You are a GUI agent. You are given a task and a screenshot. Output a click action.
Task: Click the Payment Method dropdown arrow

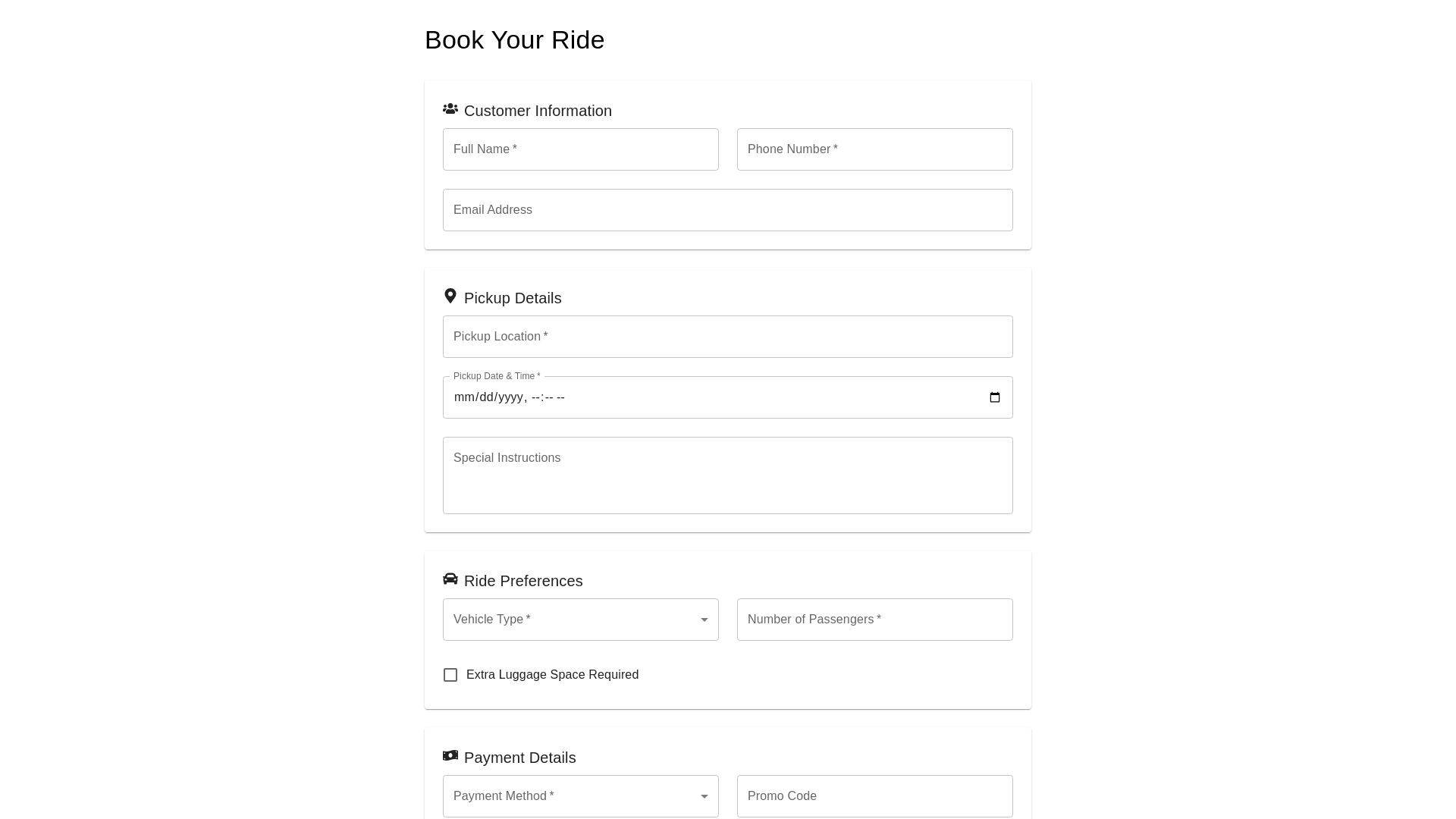(704, 796)
